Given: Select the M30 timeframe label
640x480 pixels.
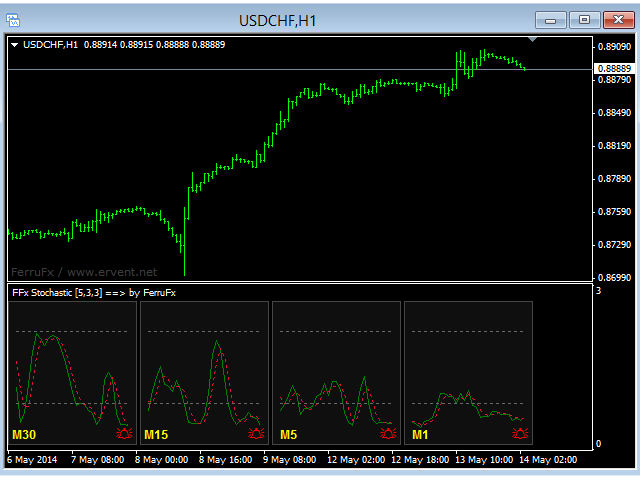Looking at the screenshot, I should coord(24,435).
